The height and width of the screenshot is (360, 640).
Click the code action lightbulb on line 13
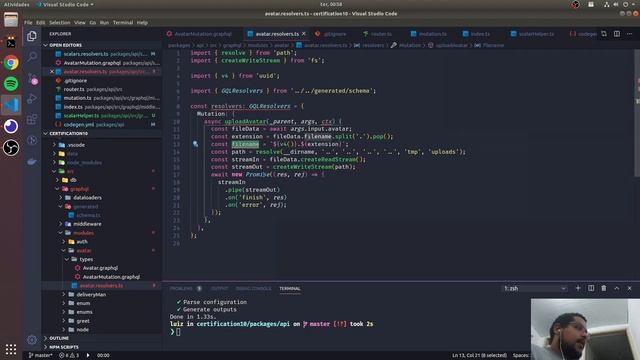pyautogui.click(x=196, y=144)
